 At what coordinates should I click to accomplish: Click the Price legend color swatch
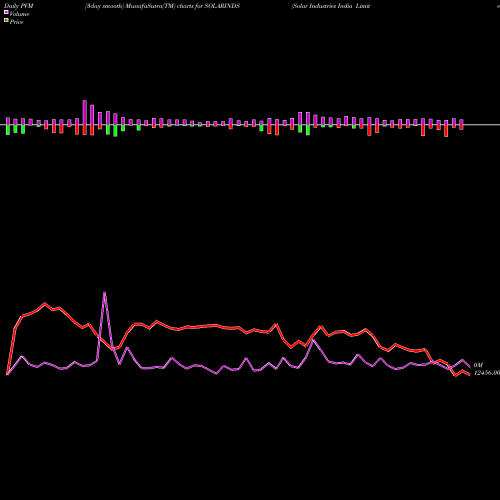click(6, 21)
